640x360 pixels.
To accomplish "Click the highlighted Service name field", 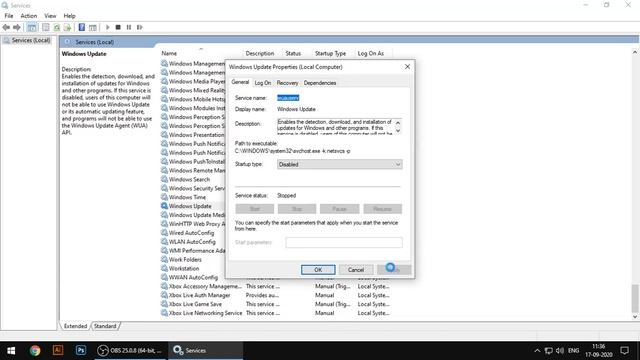I will pyautogui.click(x=288, y=98).
